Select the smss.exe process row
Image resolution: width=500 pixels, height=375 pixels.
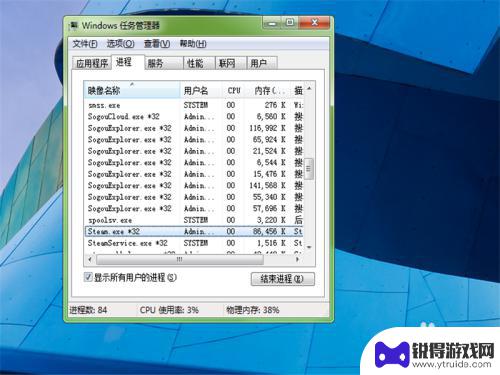194,105
